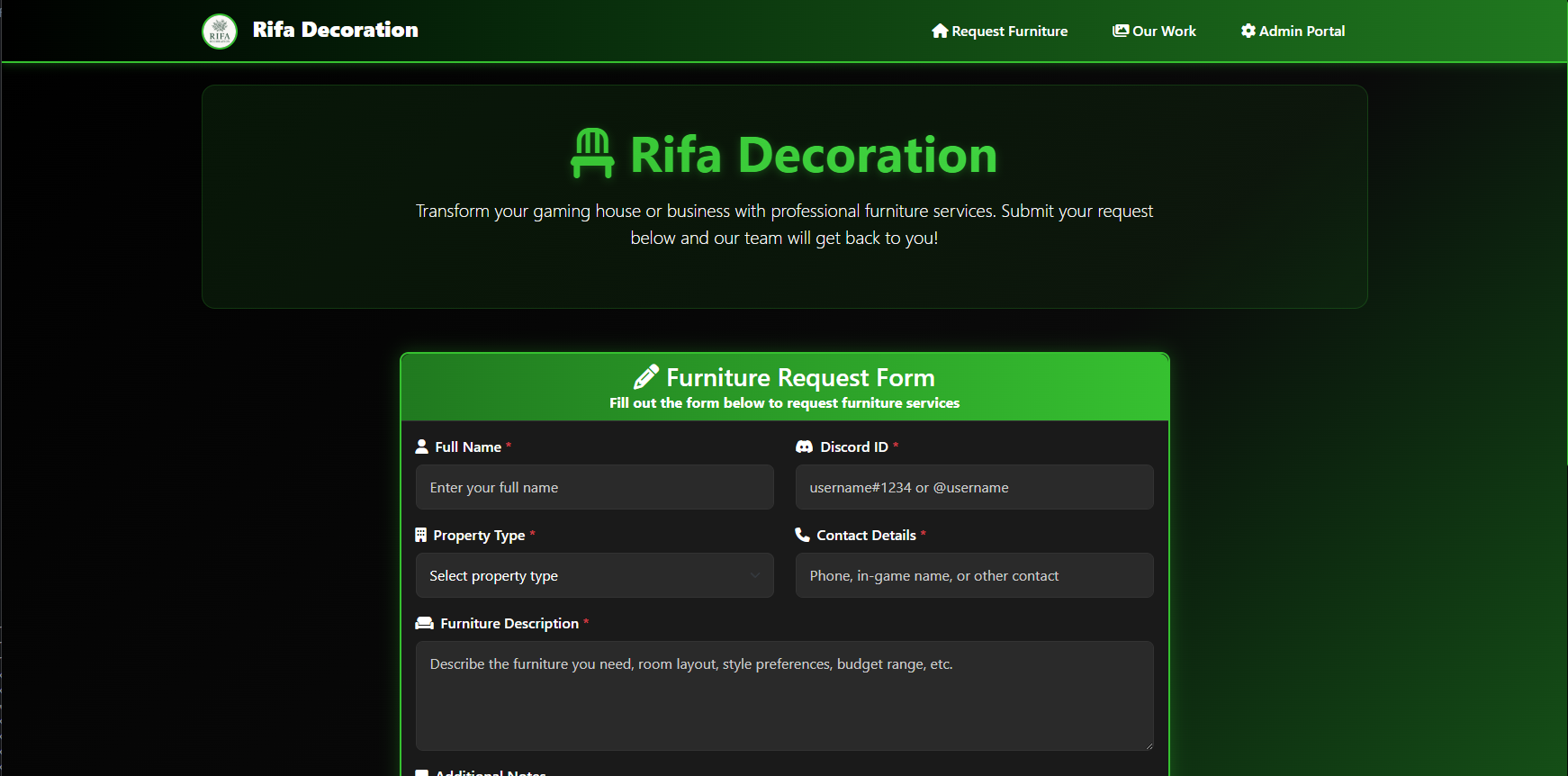Click the gallery icon beside Our Work
The width and height of the screenshot is (1568, 776).
[x=1121, y=31]
